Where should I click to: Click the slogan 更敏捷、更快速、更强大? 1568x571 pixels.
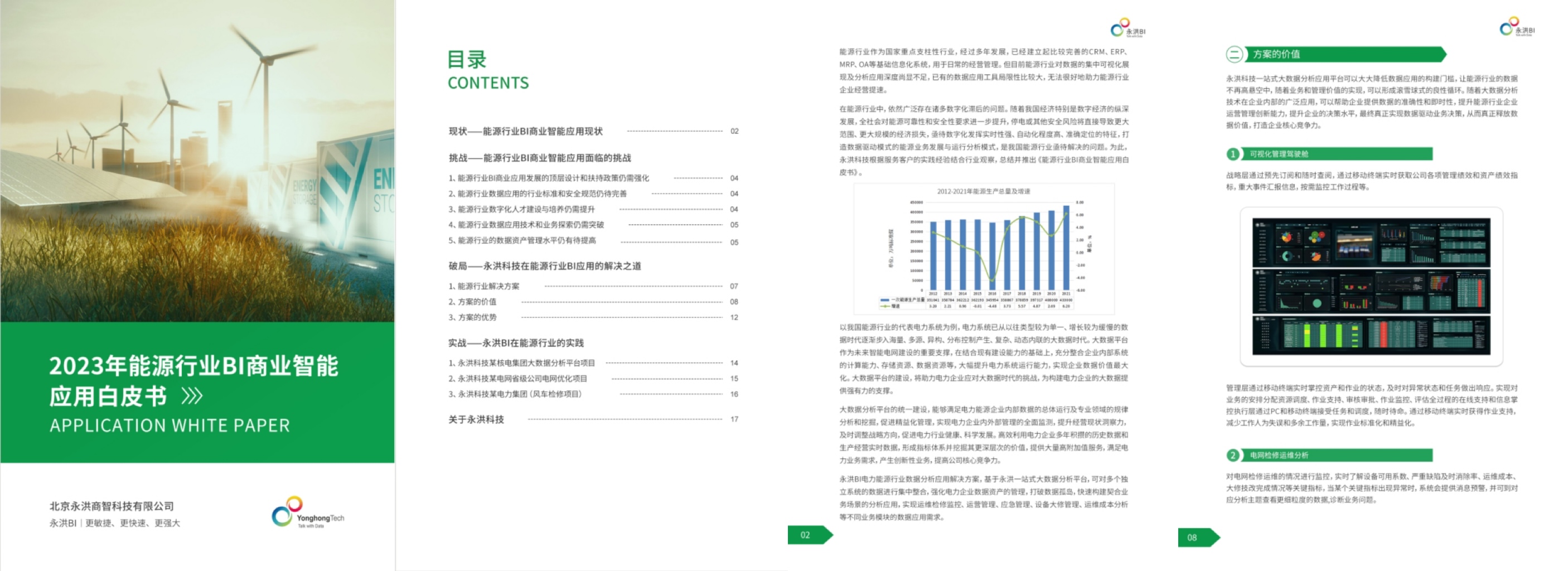pos(133,523)
